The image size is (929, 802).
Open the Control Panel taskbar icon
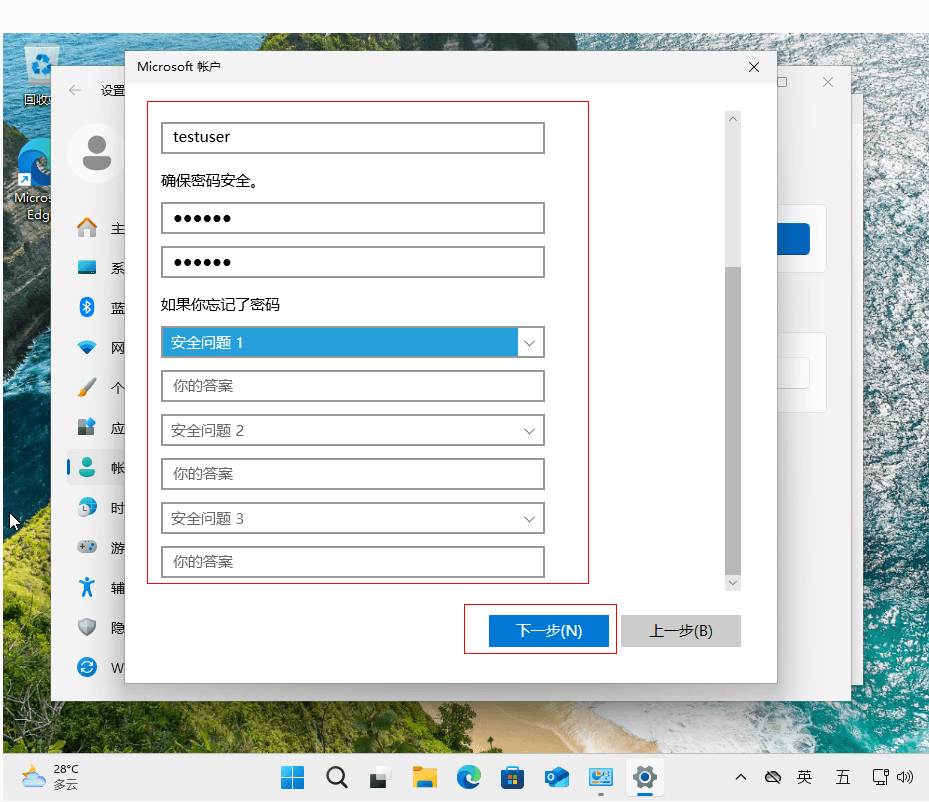click(601, 777)
